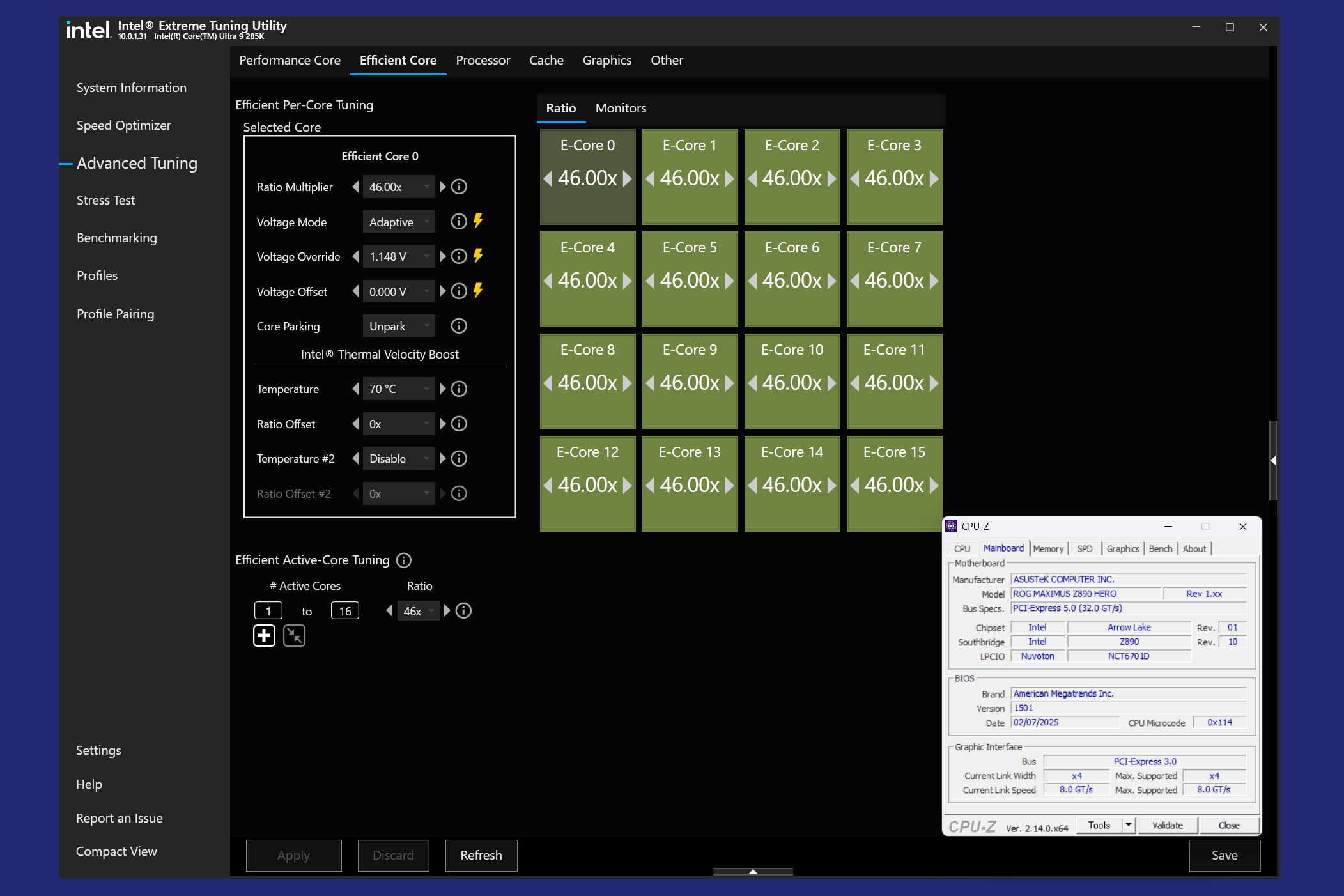
Task: Switch to the Performance Core tab
Action: 290,60
